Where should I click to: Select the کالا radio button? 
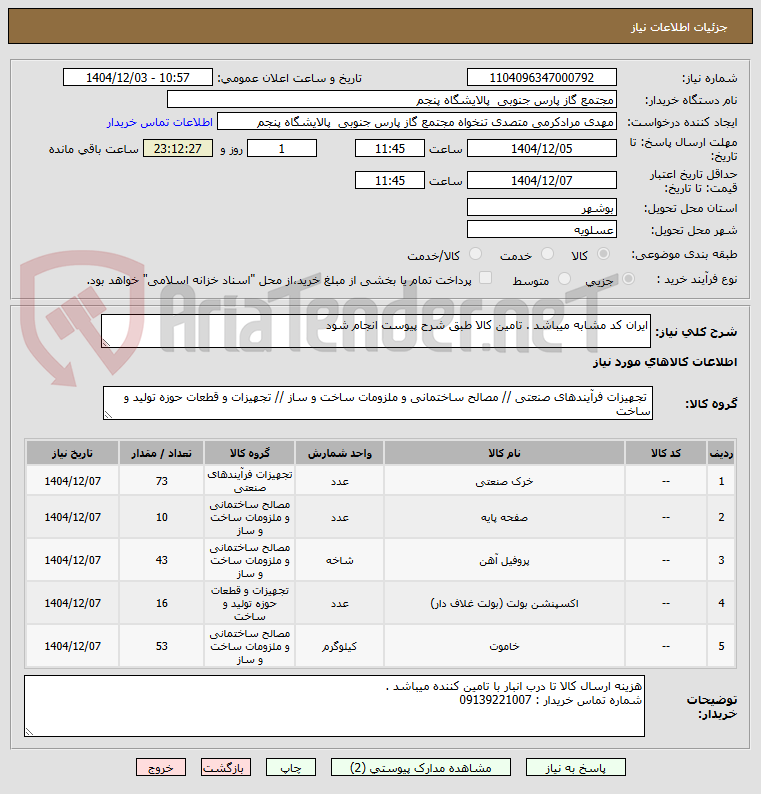603,254
